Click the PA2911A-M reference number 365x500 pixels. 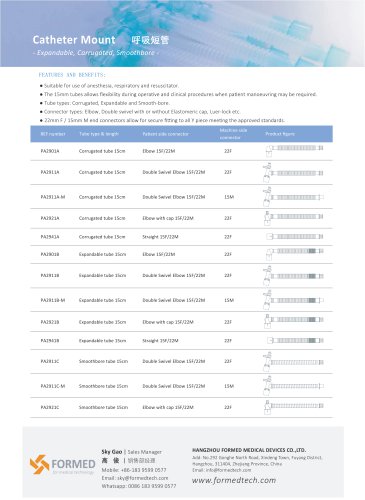click(53, 197)
